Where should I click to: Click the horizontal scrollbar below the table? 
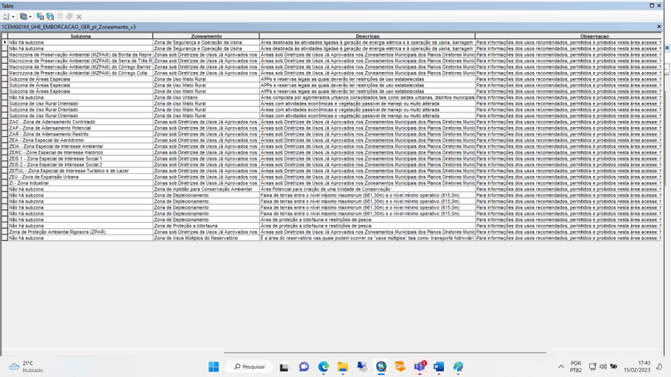[x=385, y=353]
